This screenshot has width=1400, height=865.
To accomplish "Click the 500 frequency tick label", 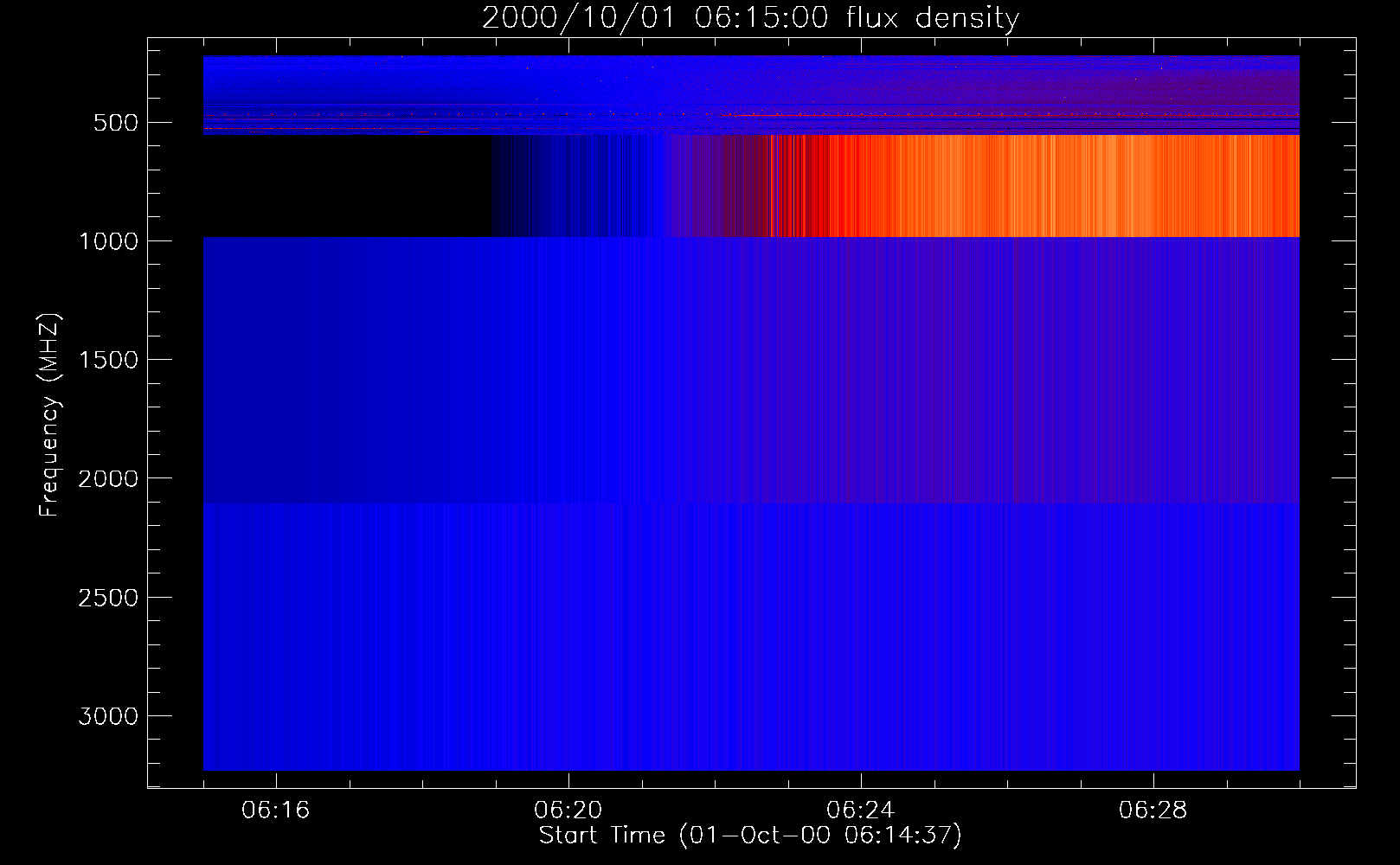I will tap(116, 123).
